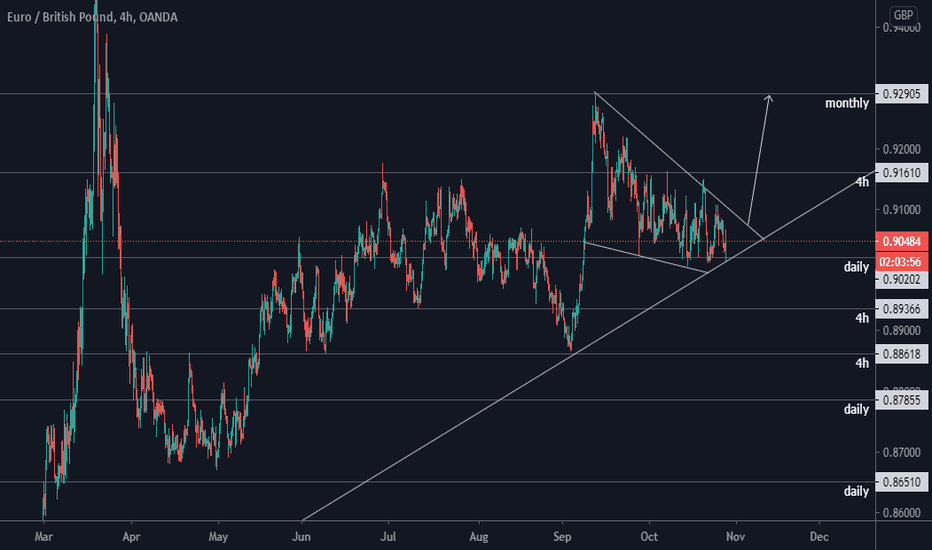Click the 0.89366 price label
This screenshot has width=932, height=550.
point(902,309)
